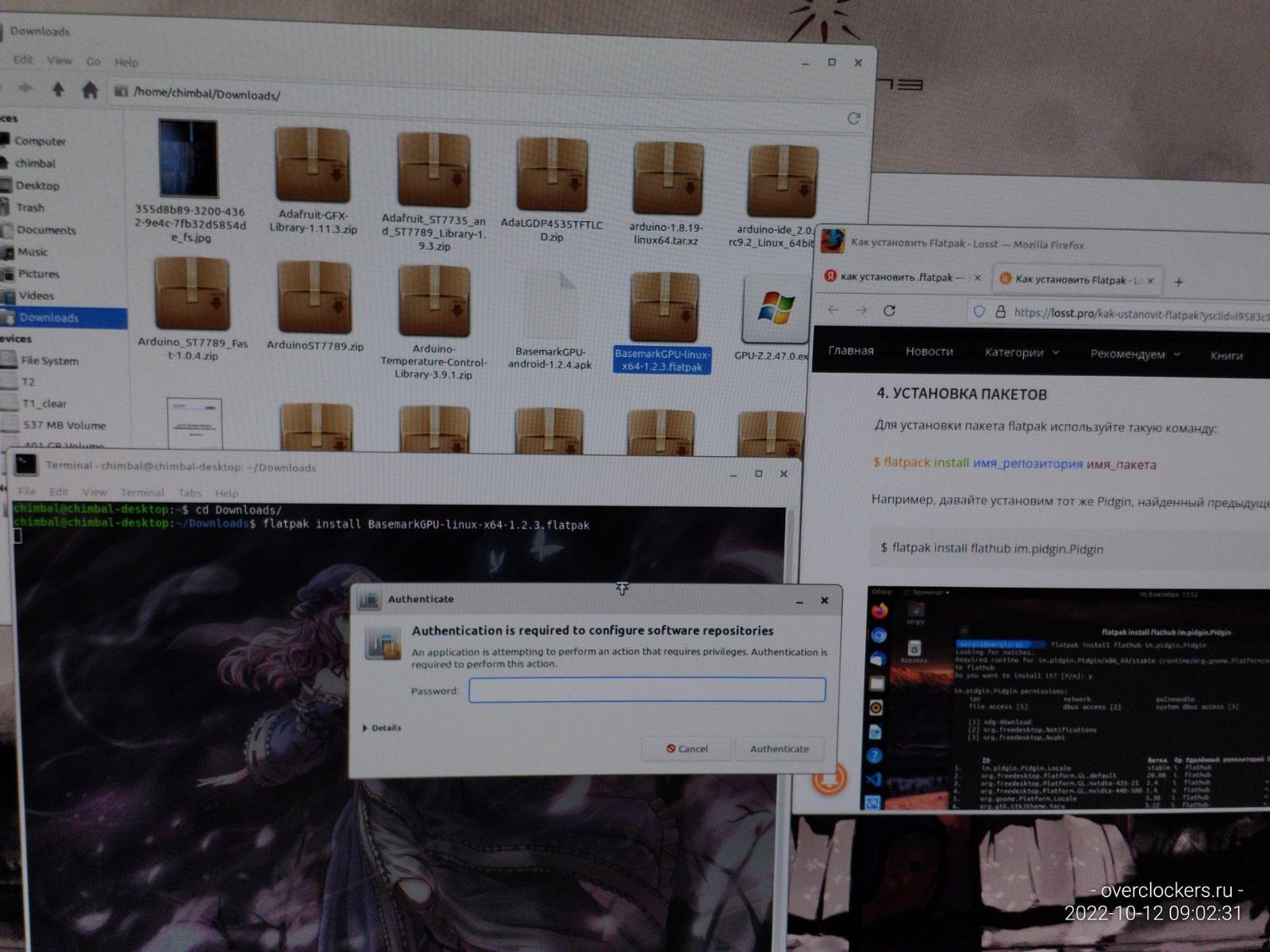Select AdaLGDP4535TFTLCD.zip archive icon
1270x952 pixels.
coord(552,174)
